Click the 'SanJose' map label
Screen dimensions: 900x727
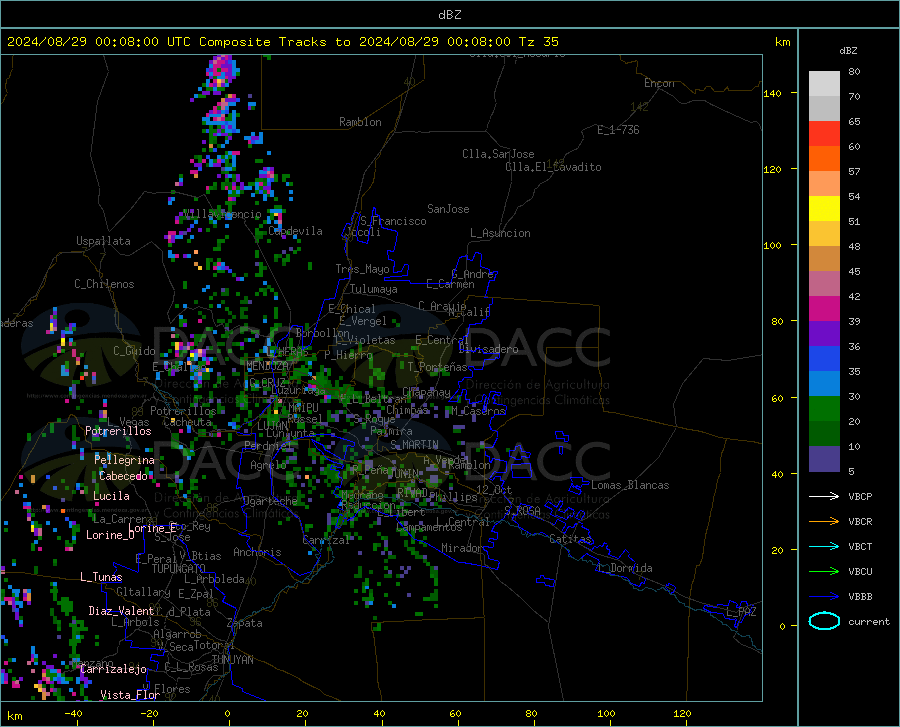click(448, 209)
